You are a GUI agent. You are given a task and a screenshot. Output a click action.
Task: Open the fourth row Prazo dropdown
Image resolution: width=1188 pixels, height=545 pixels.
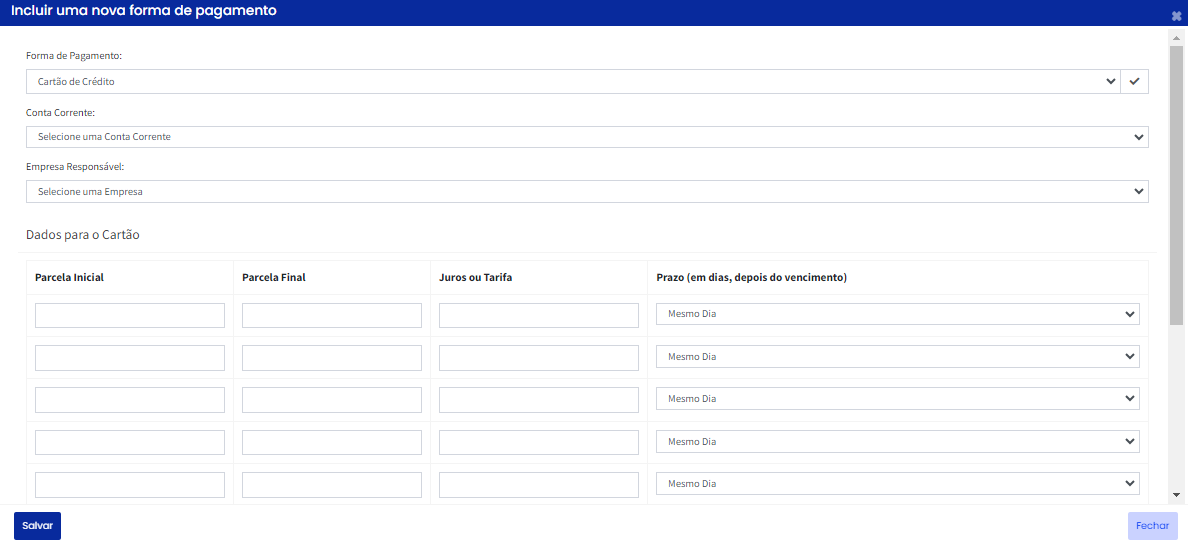898,441
